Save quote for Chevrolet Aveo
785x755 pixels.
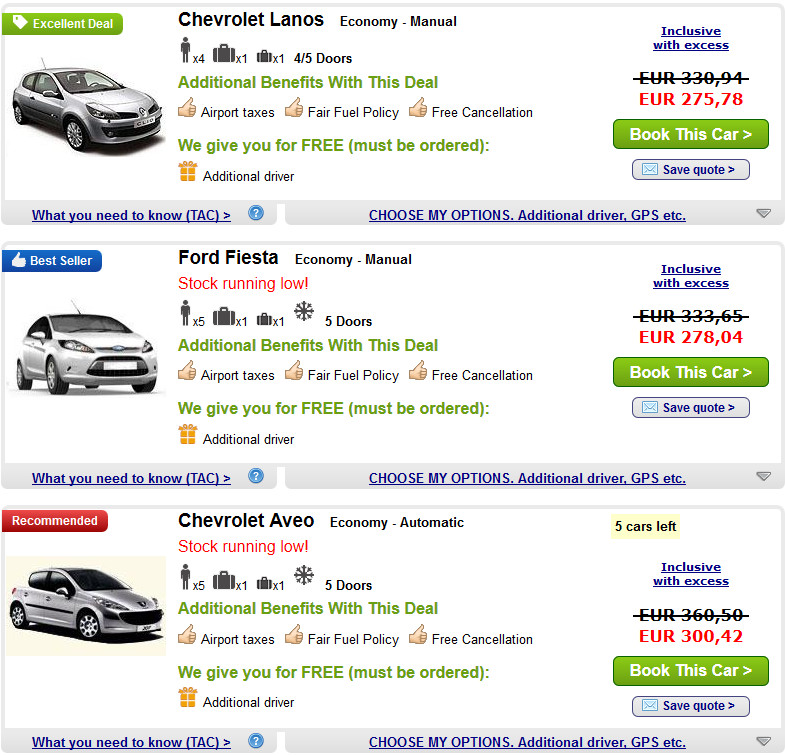point(690,706)
